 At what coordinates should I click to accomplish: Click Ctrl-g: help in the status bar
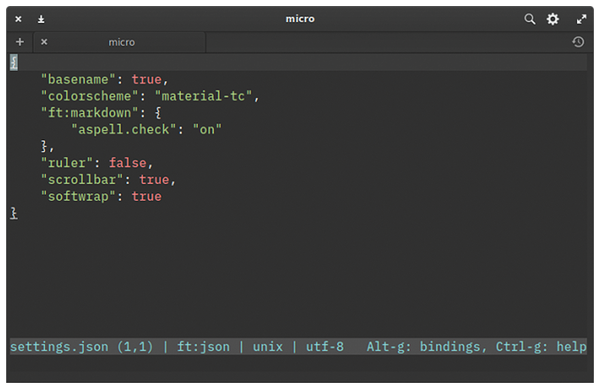[541, 347]
